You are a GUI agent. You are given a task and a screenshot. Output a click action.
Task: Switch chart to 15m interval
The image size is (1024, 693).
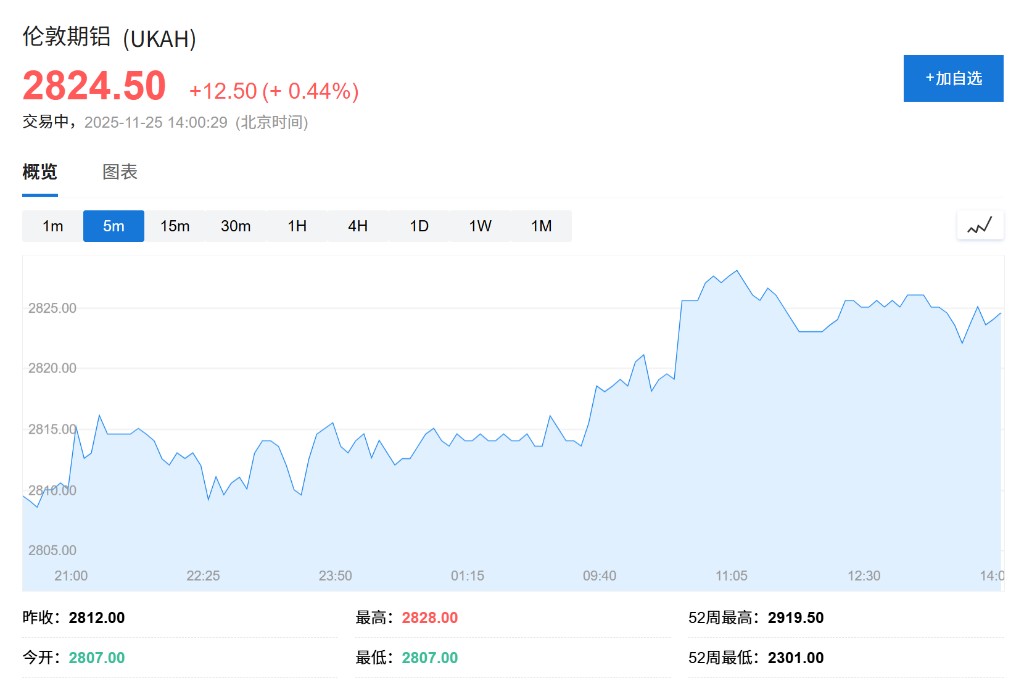pyautogui.click(x=175, y=226)
